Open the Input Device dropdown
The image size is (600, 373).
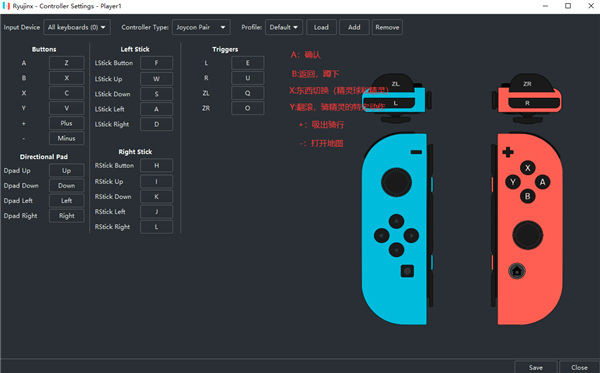(77, 27)
